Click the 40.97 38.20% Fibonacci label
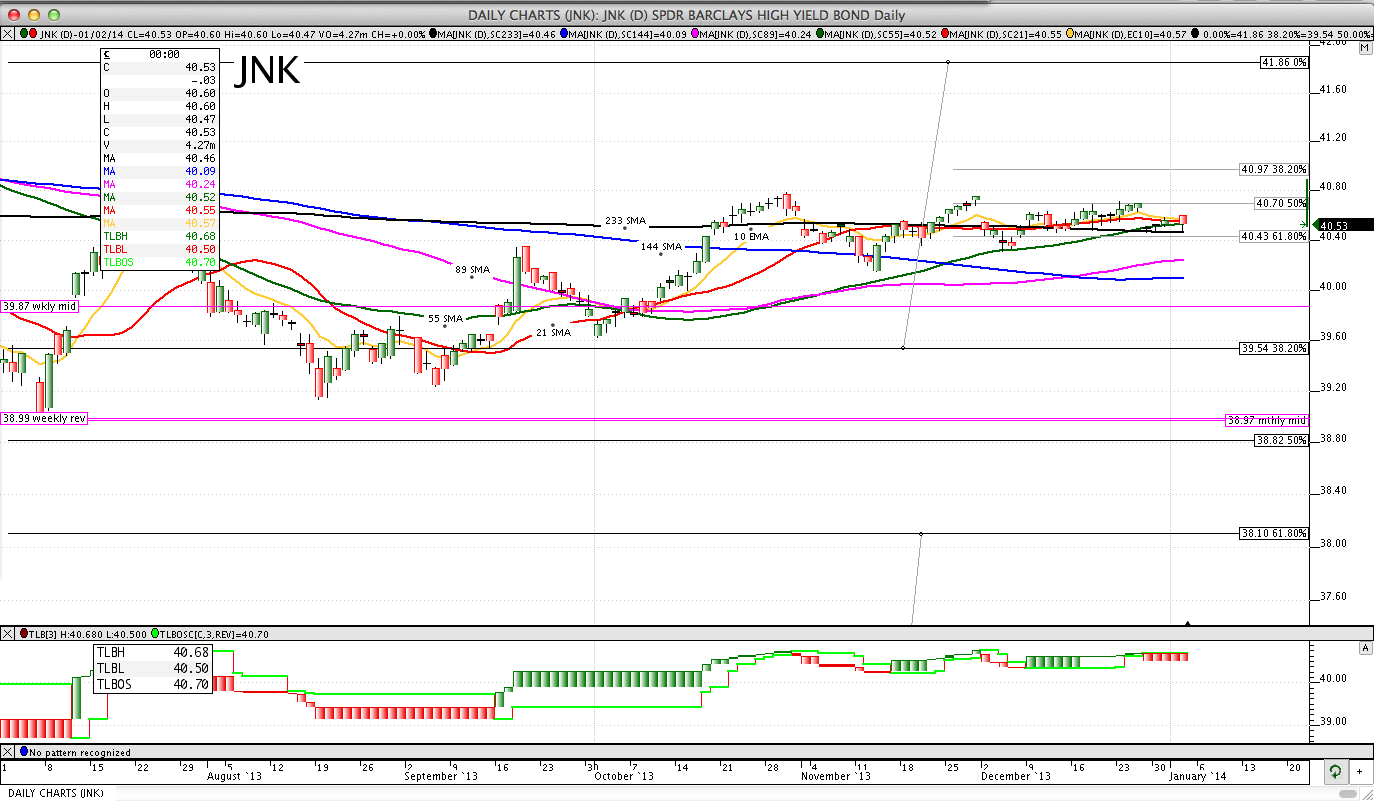 [x=1274, y=169]
